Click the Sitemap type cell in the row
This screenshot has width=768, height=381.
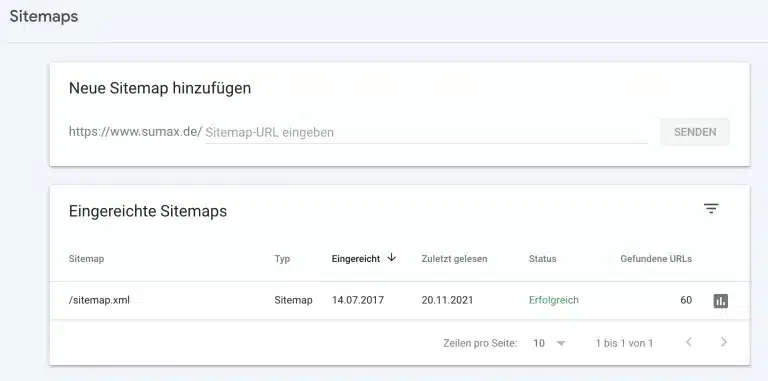click(x=293, y=300)
